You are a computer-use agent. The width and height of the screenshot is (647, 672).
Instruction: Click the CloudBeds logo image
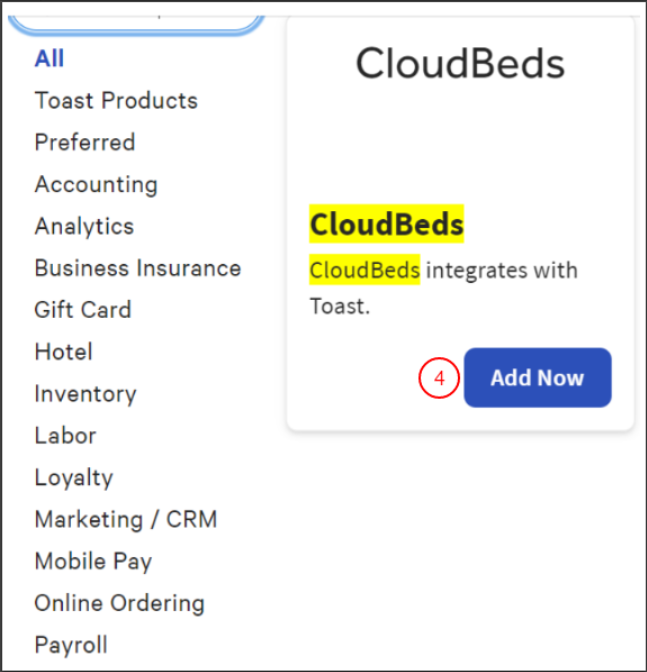[460, 65]
